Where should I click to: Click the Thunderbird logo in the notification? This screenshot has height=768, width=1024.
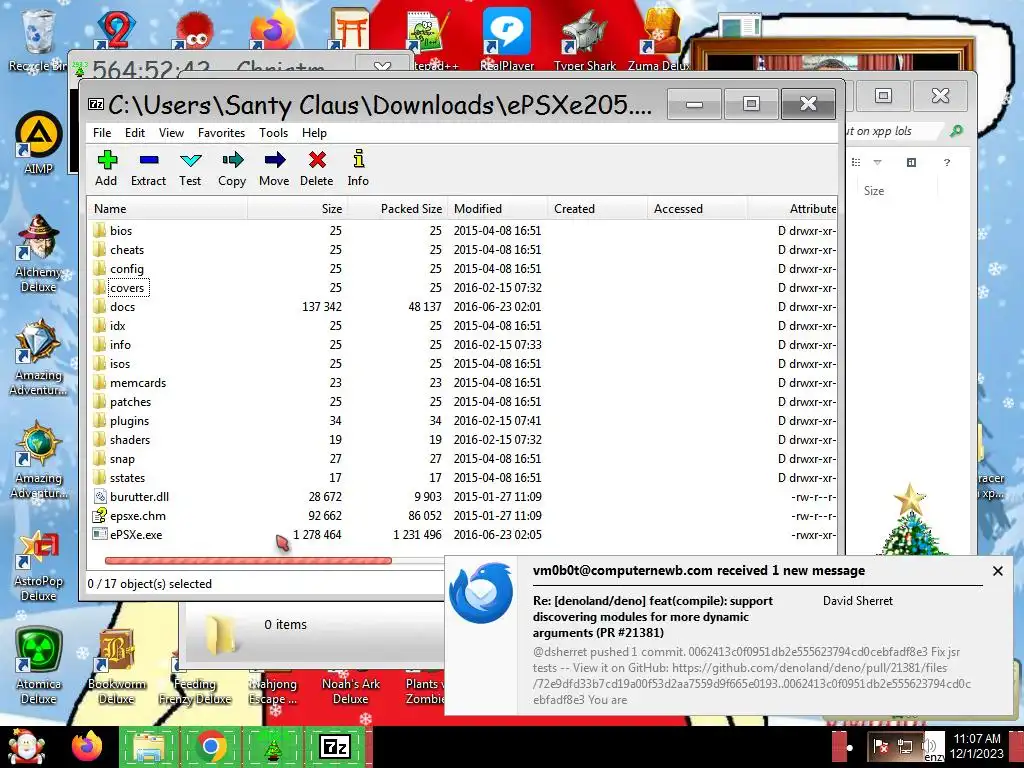481,593
